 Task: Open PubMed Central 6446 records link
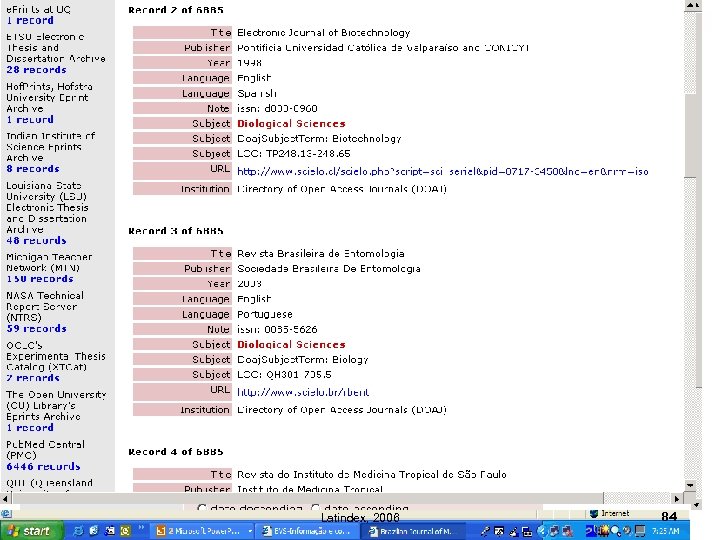(x=43, y=467)
